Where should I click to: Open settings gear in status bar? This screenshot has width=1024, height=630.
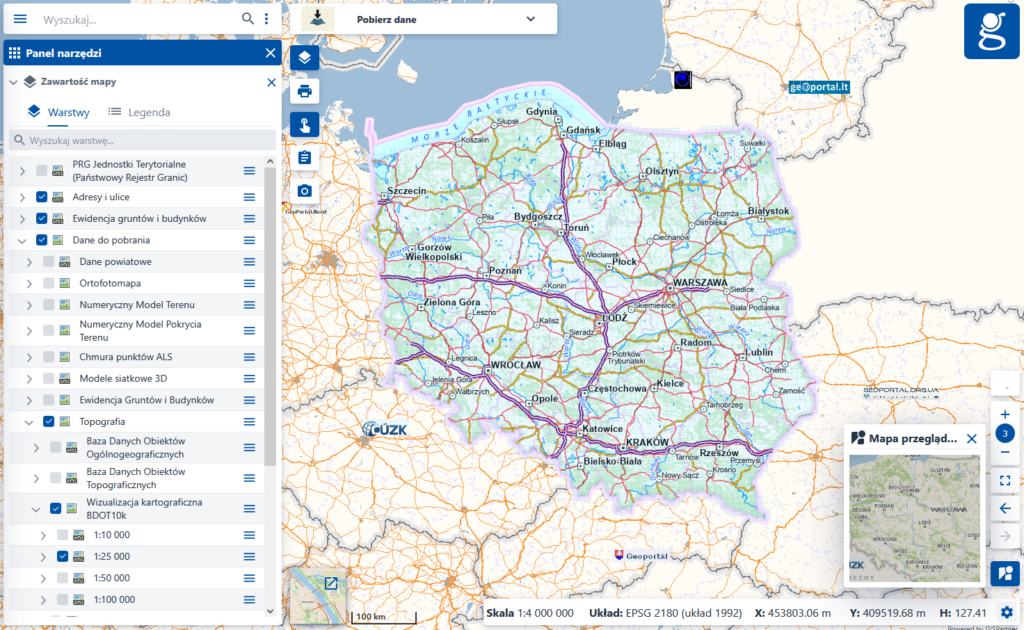pyautogui.click(x=1006, y=612)
